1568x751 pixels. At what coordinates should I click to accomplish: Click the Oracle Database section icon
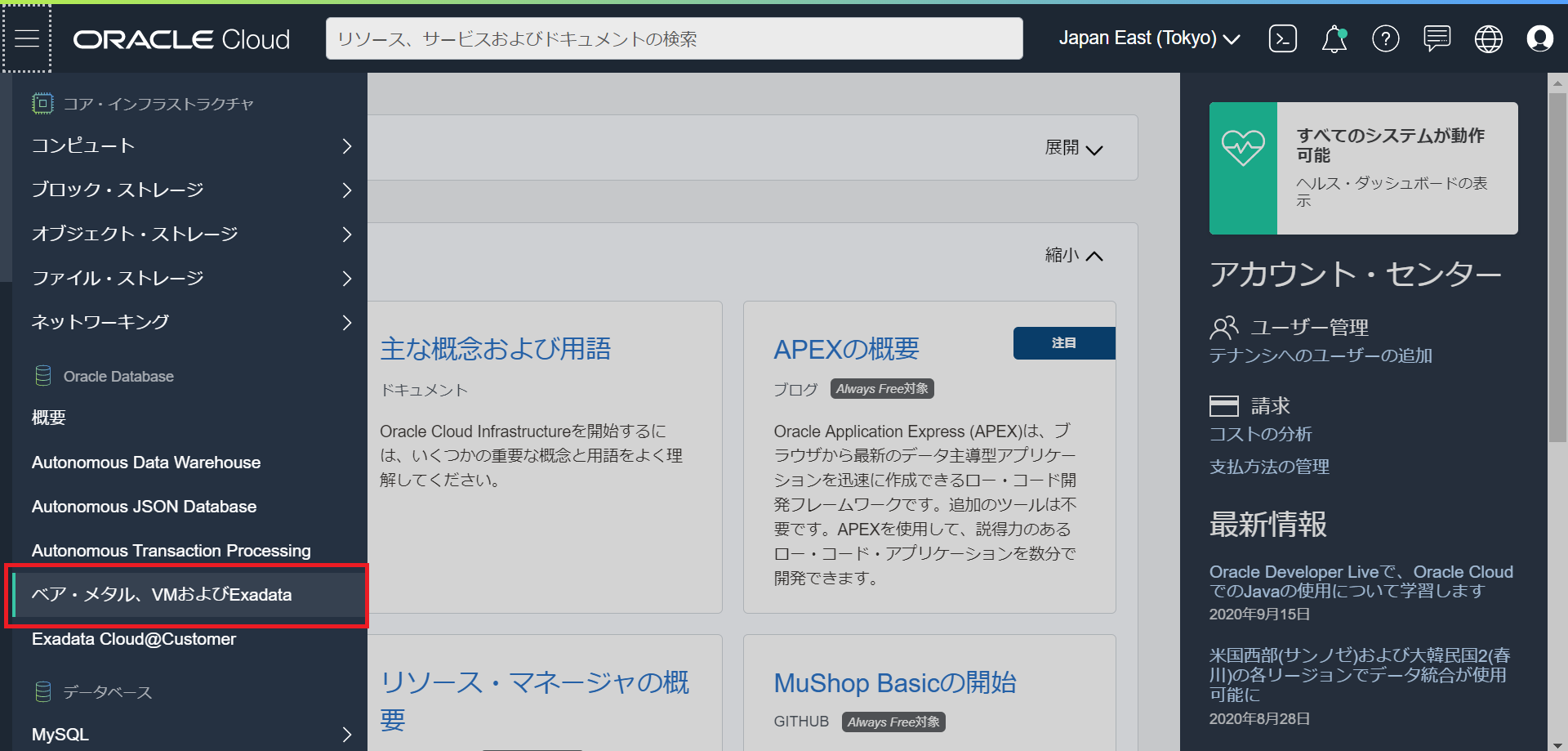click(x=42, y=375)
